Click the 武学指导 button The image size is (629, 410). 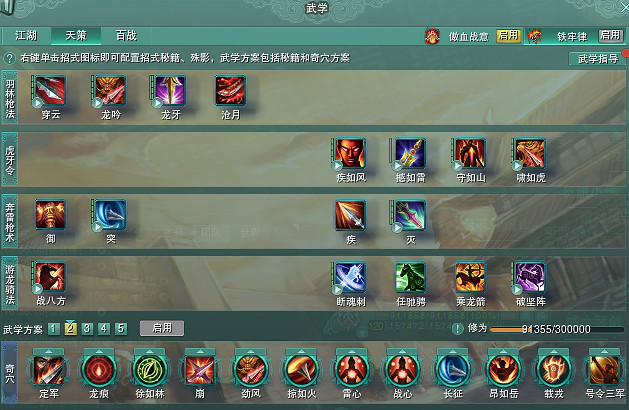(597, 59)
